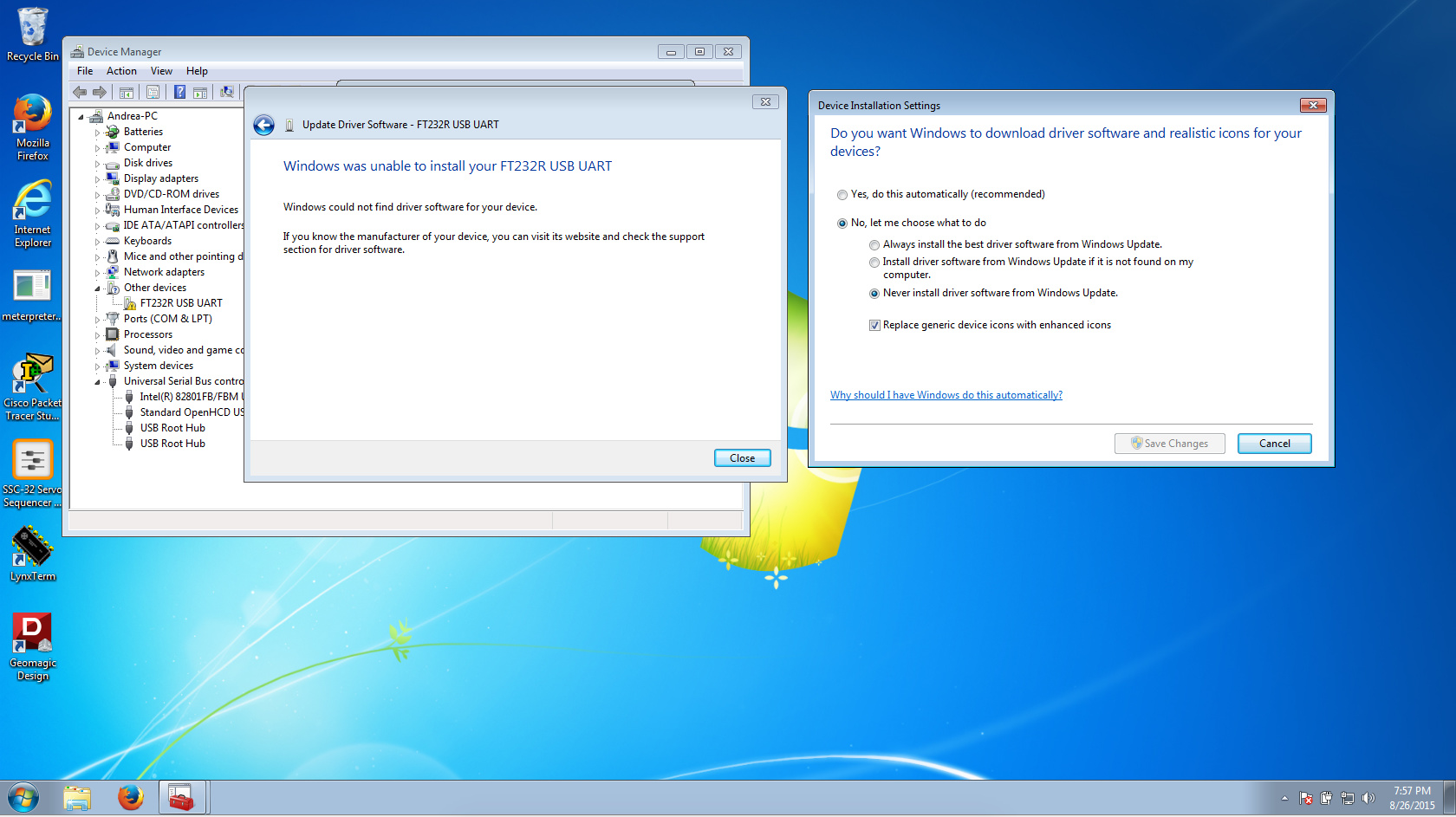Expand the Disk drives node

click(x=97, y=164)
